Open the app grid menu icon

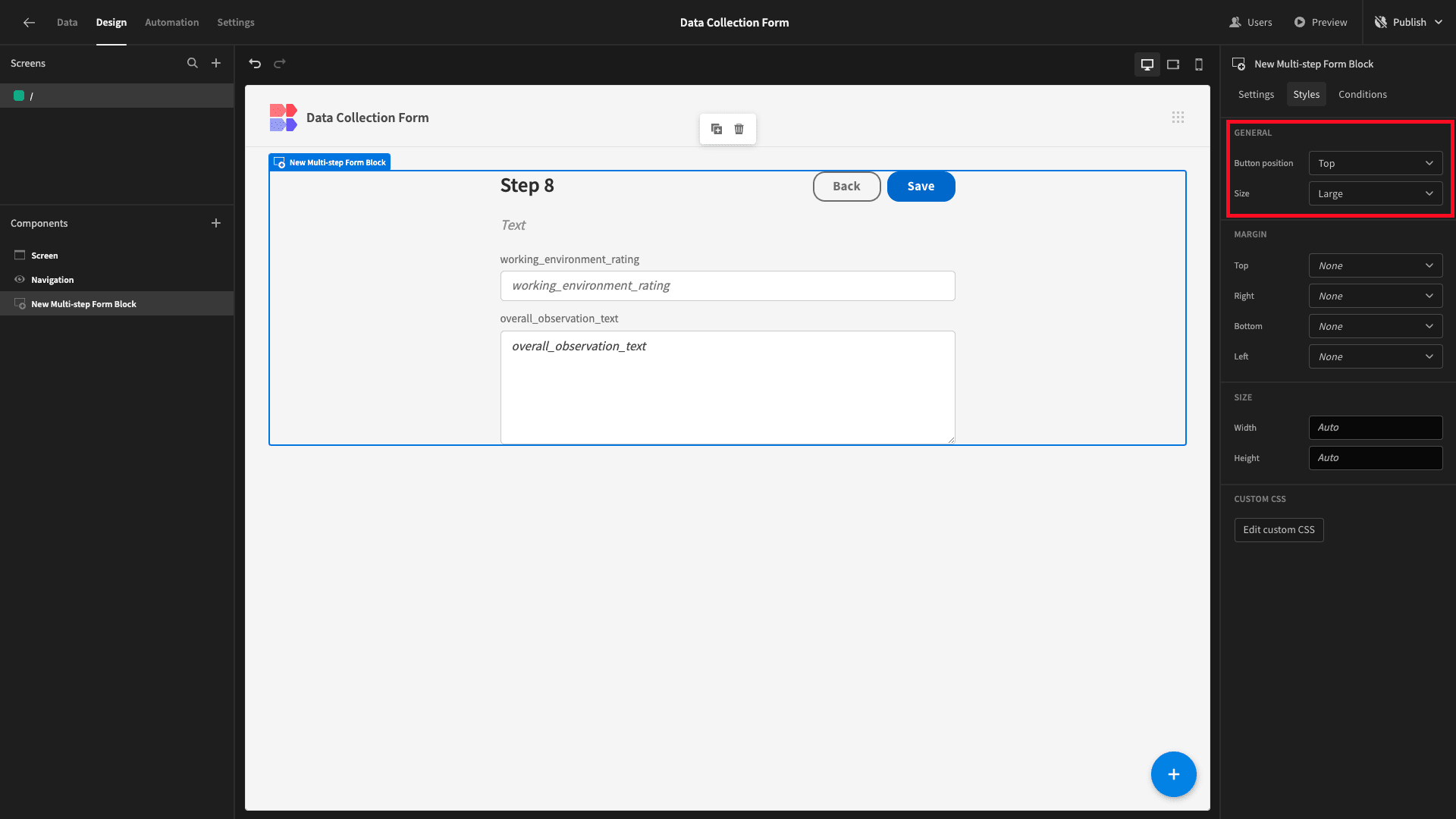(1178, 117)
